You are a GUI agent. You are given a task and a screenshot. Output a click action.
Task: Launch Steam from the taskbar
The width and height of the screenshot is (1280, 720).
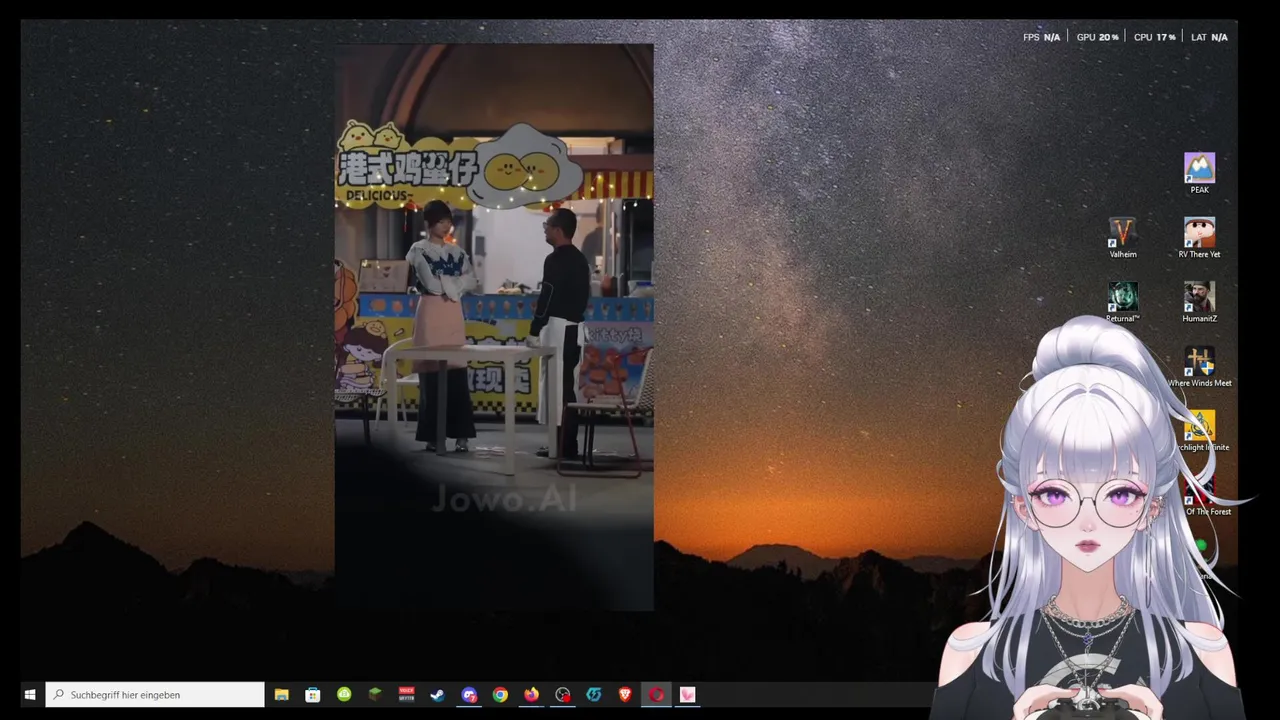point(437,694)
